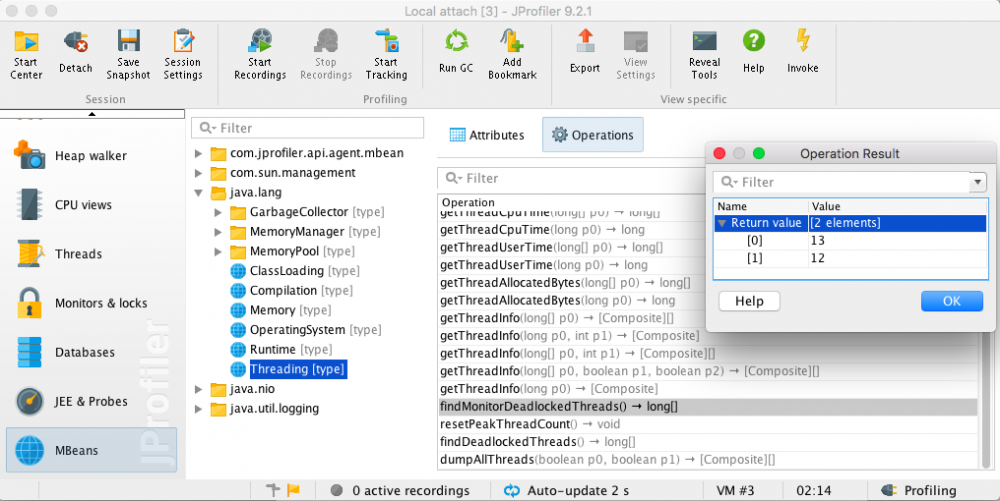Screen dimensions: 1000x501
Task: Click the Operation Result Filter field
Action: 842,182
